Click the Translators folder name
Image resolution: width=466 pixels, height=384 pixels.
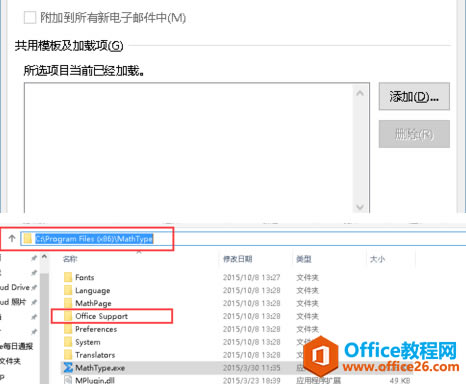pos(95,355)
